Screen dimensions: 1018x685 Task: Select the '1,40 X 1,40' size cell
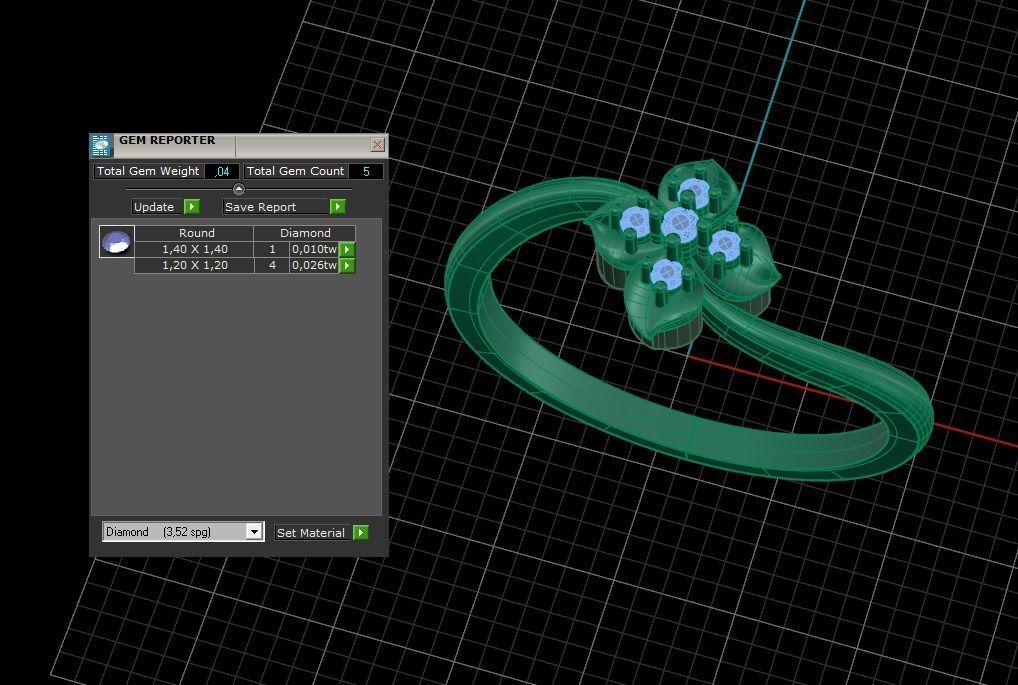pos(194,249)
